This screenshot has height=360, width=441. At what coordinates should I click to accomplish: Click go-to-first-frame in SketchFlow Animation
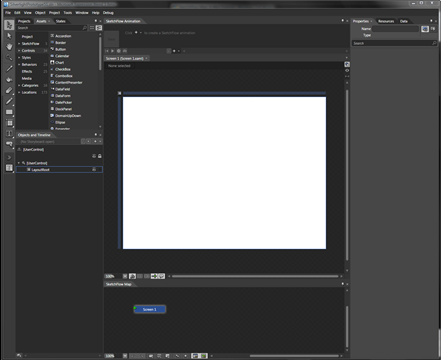coord(107,51)
